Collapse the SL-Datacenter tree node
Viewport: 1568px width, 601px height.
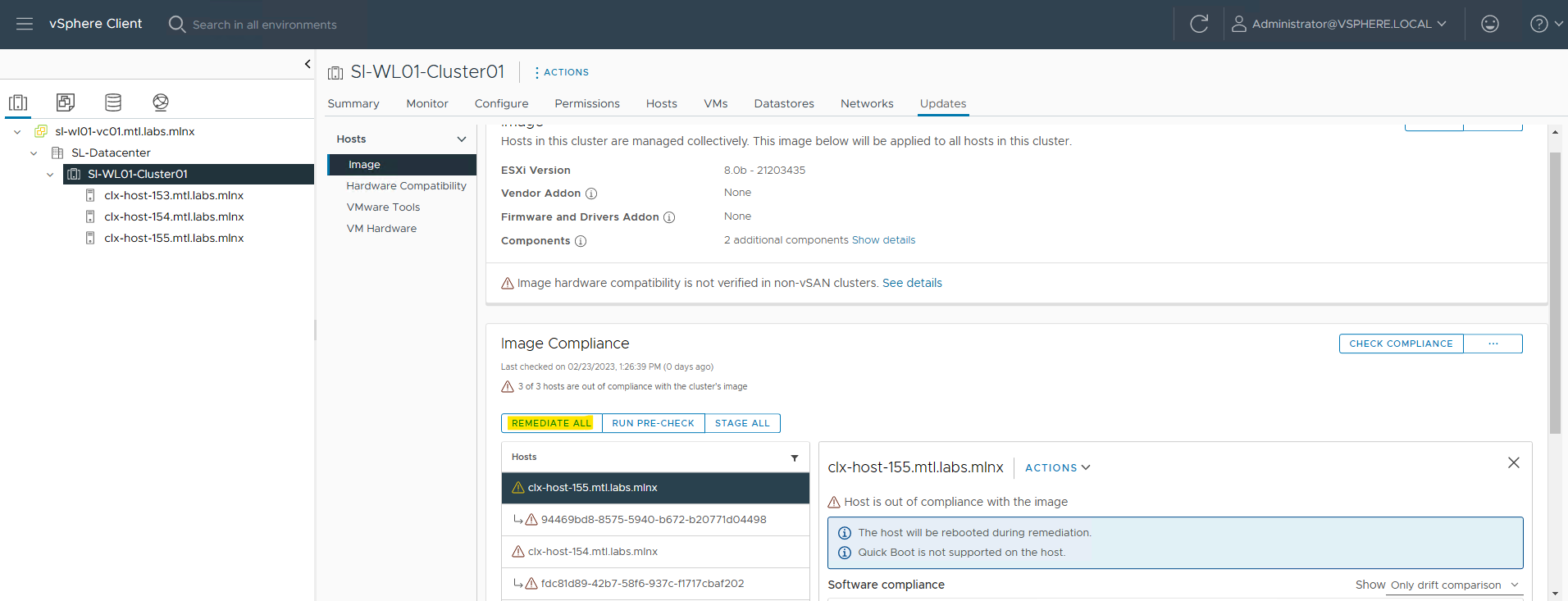pyautogui.click(x=34, y=153)
